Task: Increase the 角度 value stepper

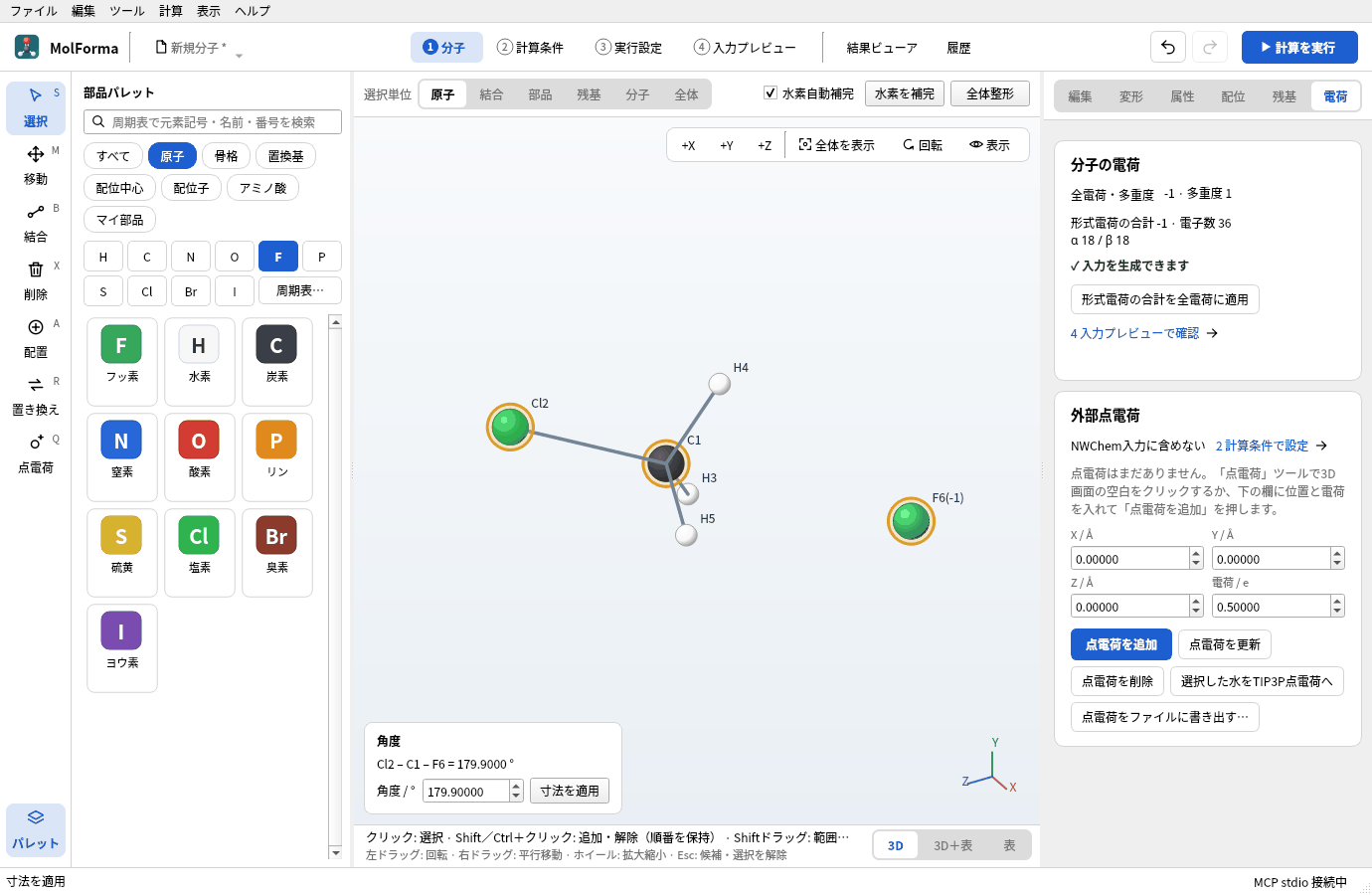Action: [516, 786]
